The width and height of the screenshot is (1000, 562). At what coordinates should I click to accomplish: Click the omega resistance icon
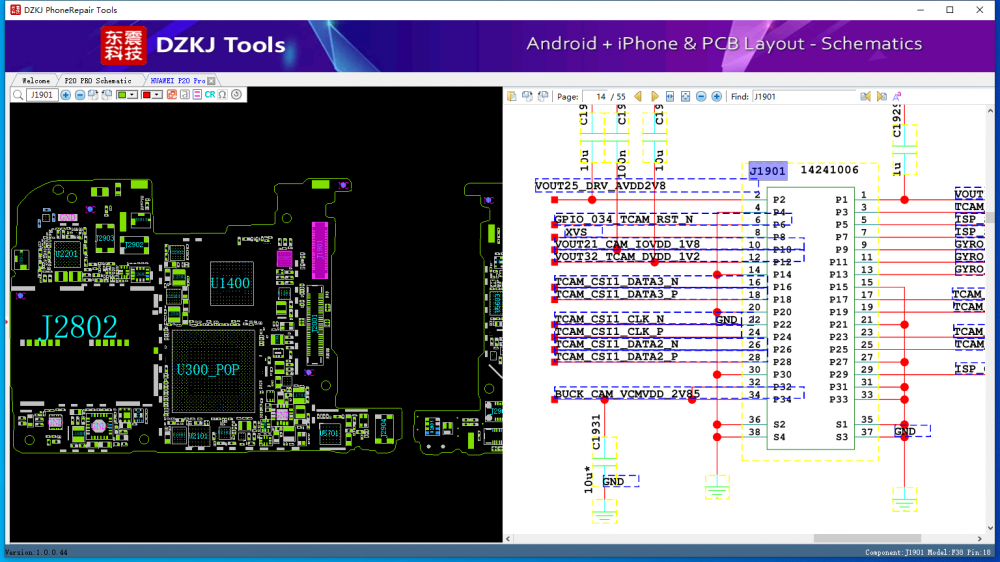tap(222, 95)
